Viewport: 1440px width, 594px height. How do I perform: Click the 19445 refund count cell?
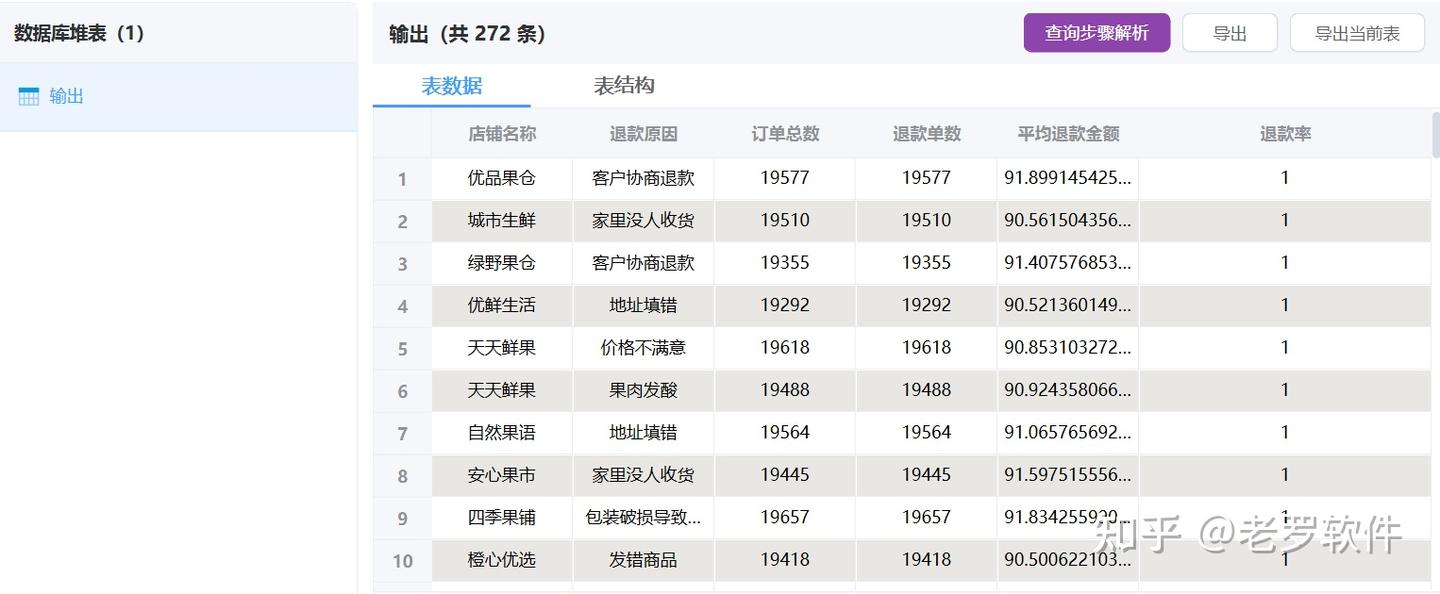tap(927, 475)
